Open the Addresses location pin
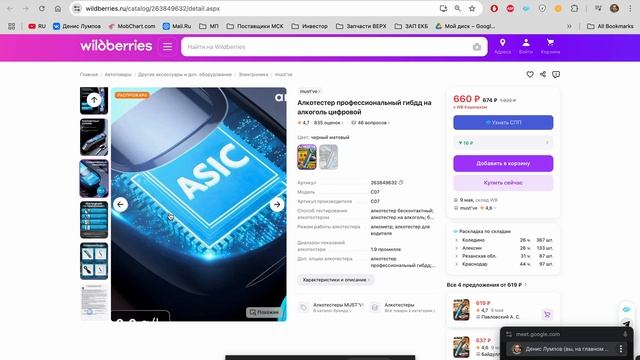Image resolution: width=640 pixels, height=360 pixels. click(x=502, y=46)
